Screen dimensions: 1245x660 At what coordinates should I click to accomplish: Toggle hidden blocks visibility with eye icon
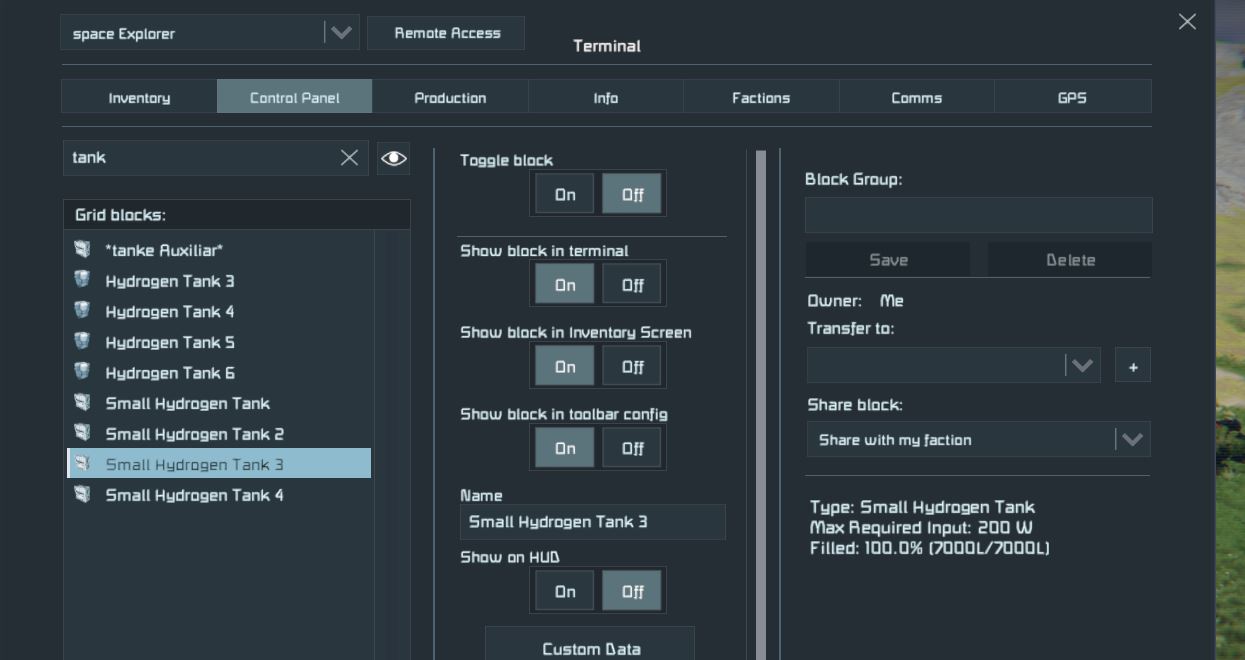pos(394,158)
